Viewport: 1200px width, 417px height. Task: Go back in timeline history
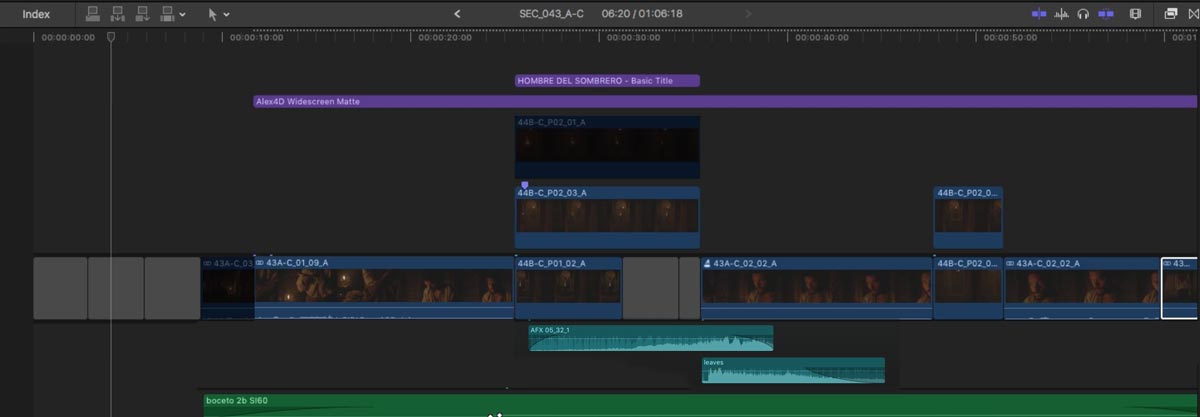[x=458, y=14]
